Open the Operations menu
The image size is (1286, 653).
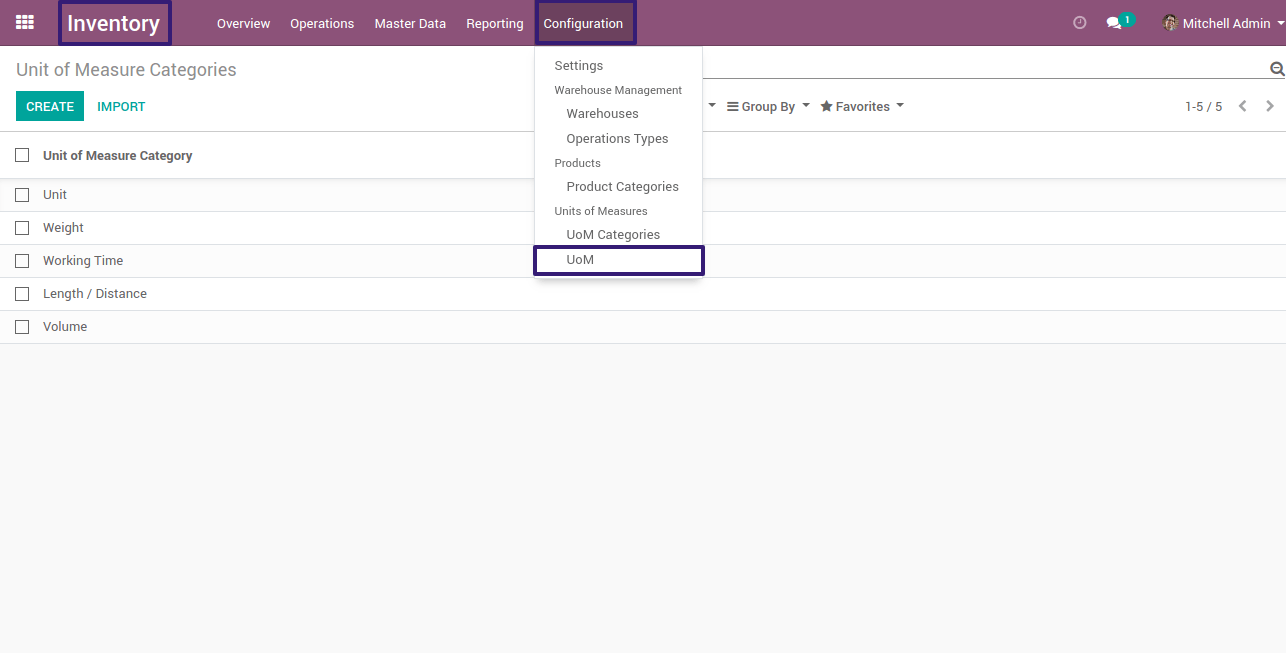[322, 23]
